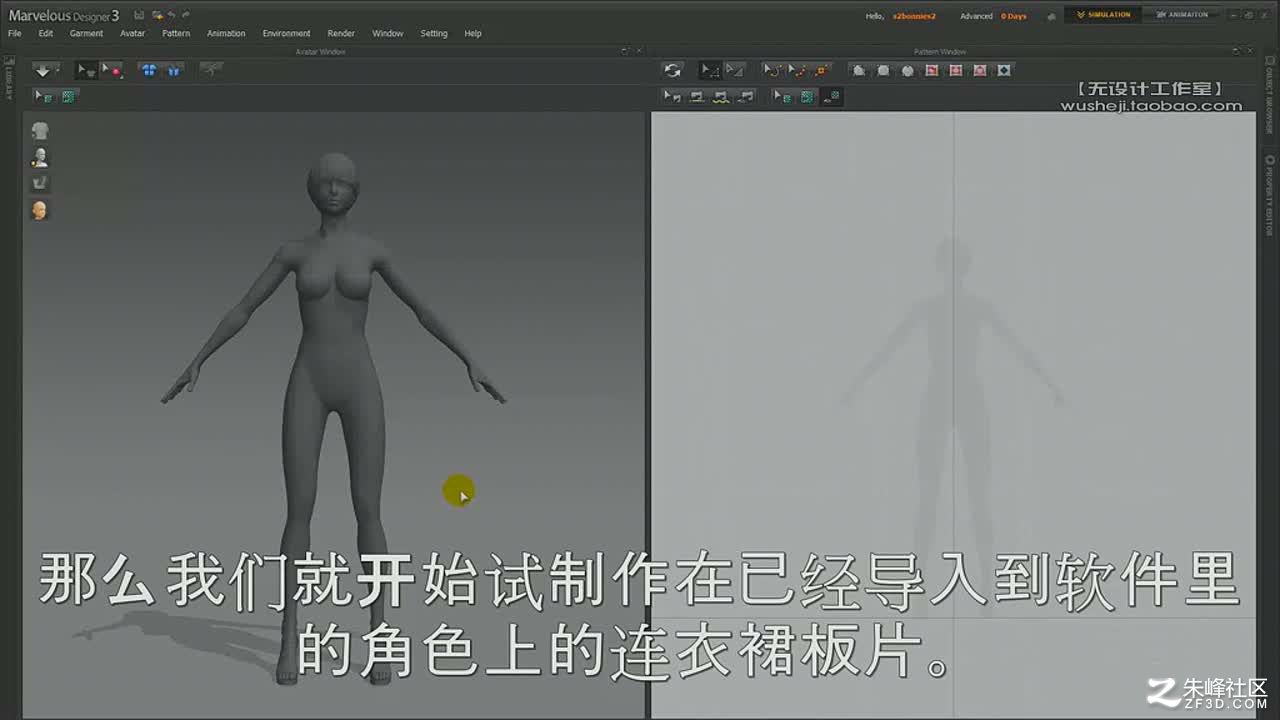Click the cloud icon next to 0 Days
The image size is (1280, 720).
point(1051,16)
